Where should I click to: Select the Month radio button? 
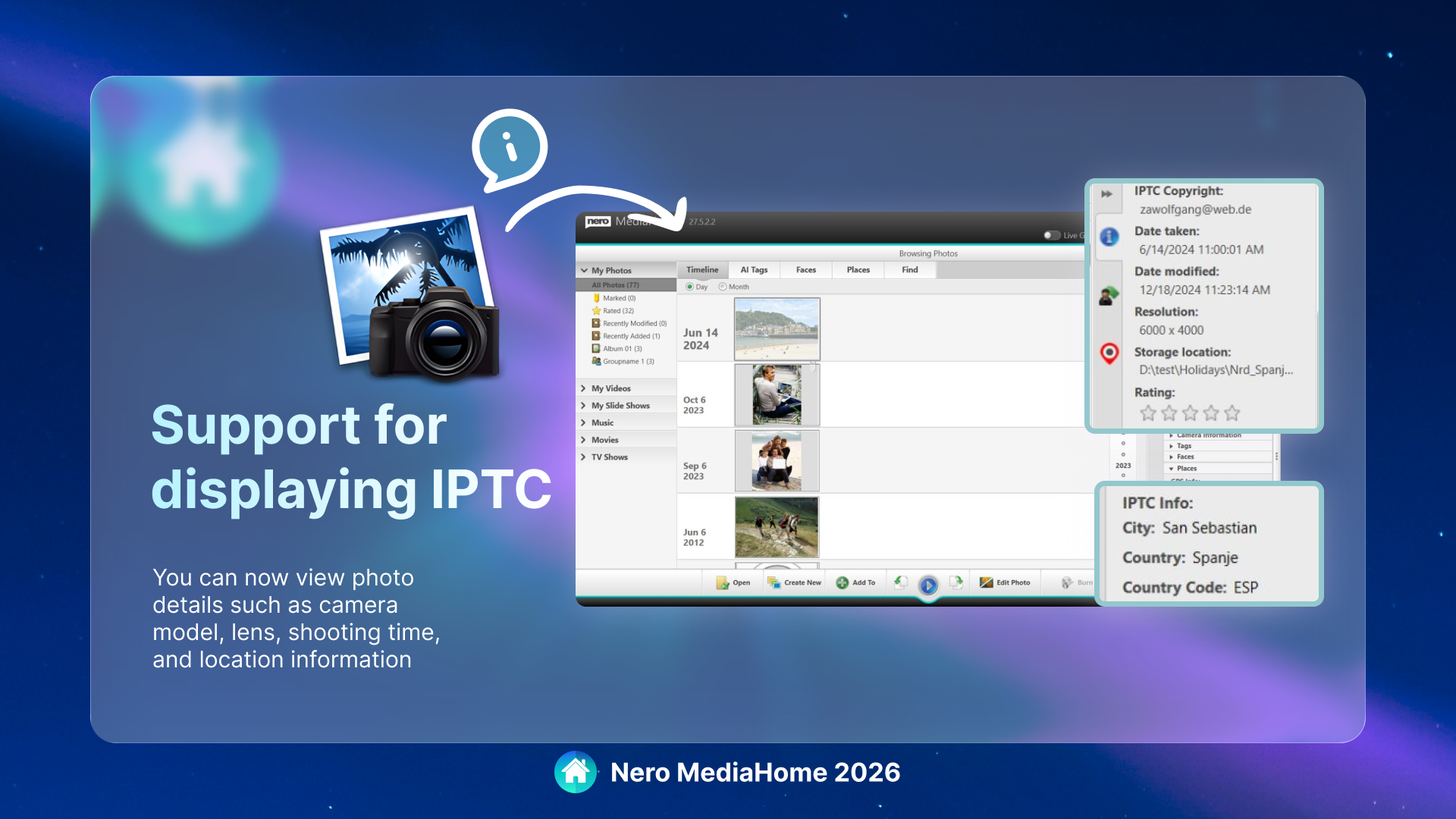[723, 287]
